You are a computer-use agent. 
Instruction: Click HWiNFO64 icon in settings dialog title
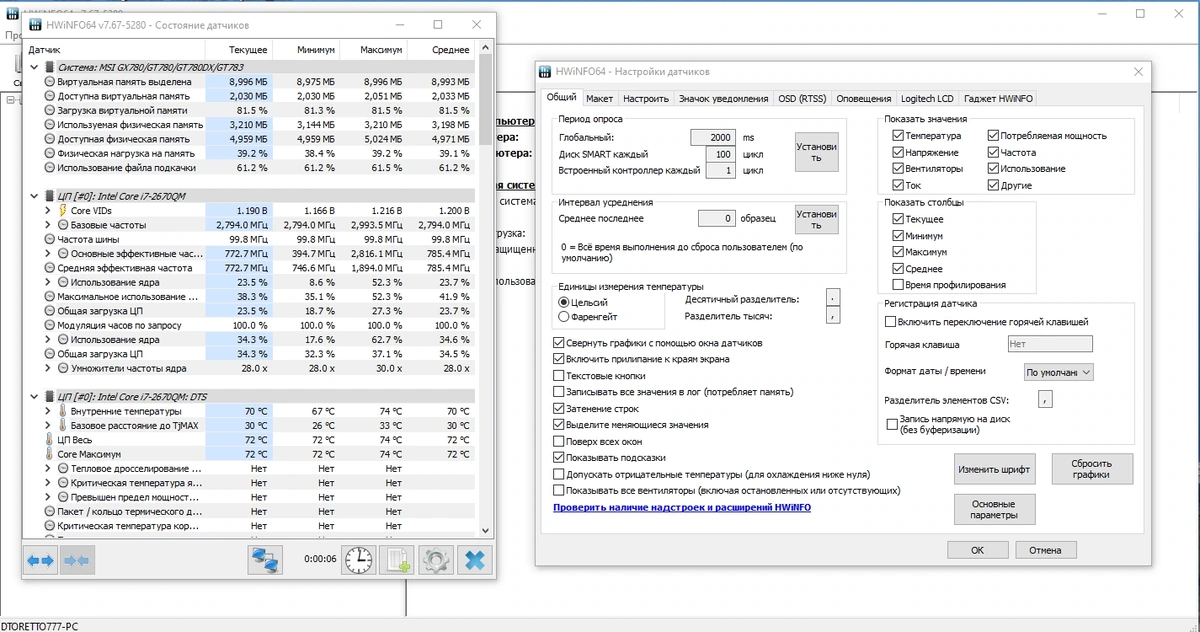tap(546, 72)
